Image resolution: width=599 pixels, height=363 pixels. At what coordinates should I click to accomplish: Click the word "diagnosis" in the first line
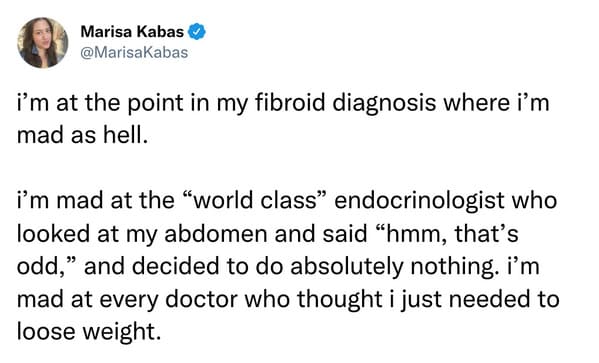pos(384,103)
